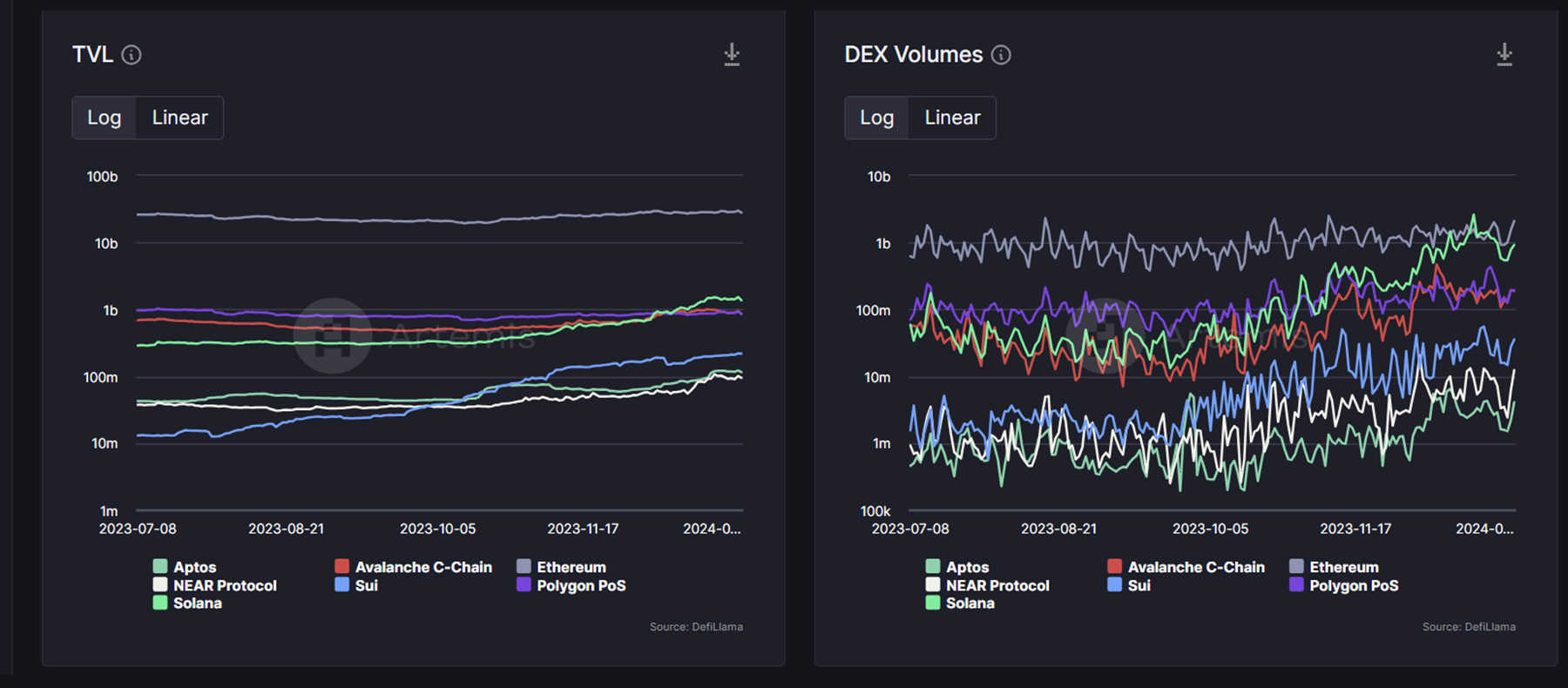The width and height of the screenshot is (1568, 688).
Task: Switch TVL chart to Log scale
Action: coord(104,118)
